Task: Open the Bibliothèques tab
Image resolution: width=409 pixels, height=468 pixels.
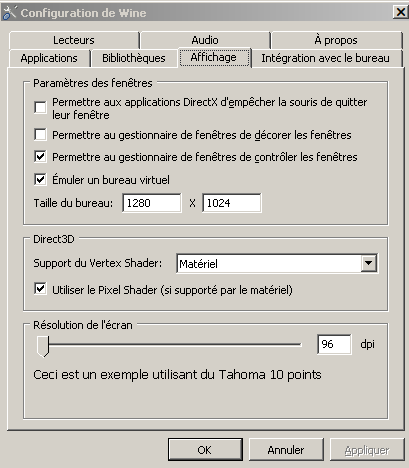Action: [x=134, y=58]
